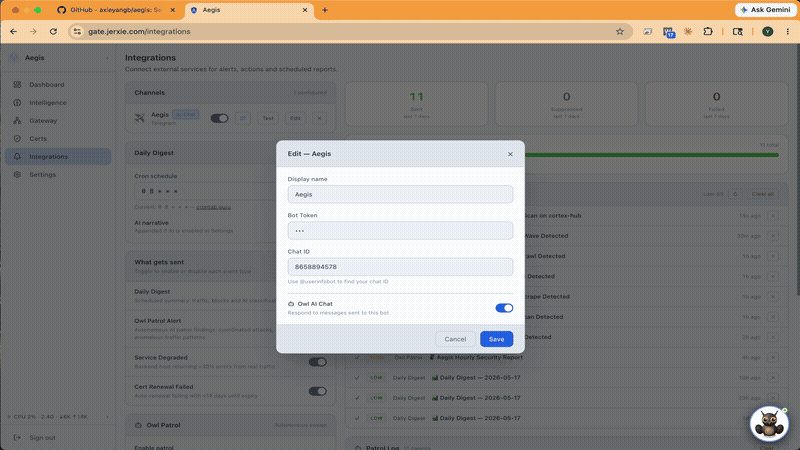Click the Cron schedule input field
The image size is (800, 450).
tap(205, 191)
